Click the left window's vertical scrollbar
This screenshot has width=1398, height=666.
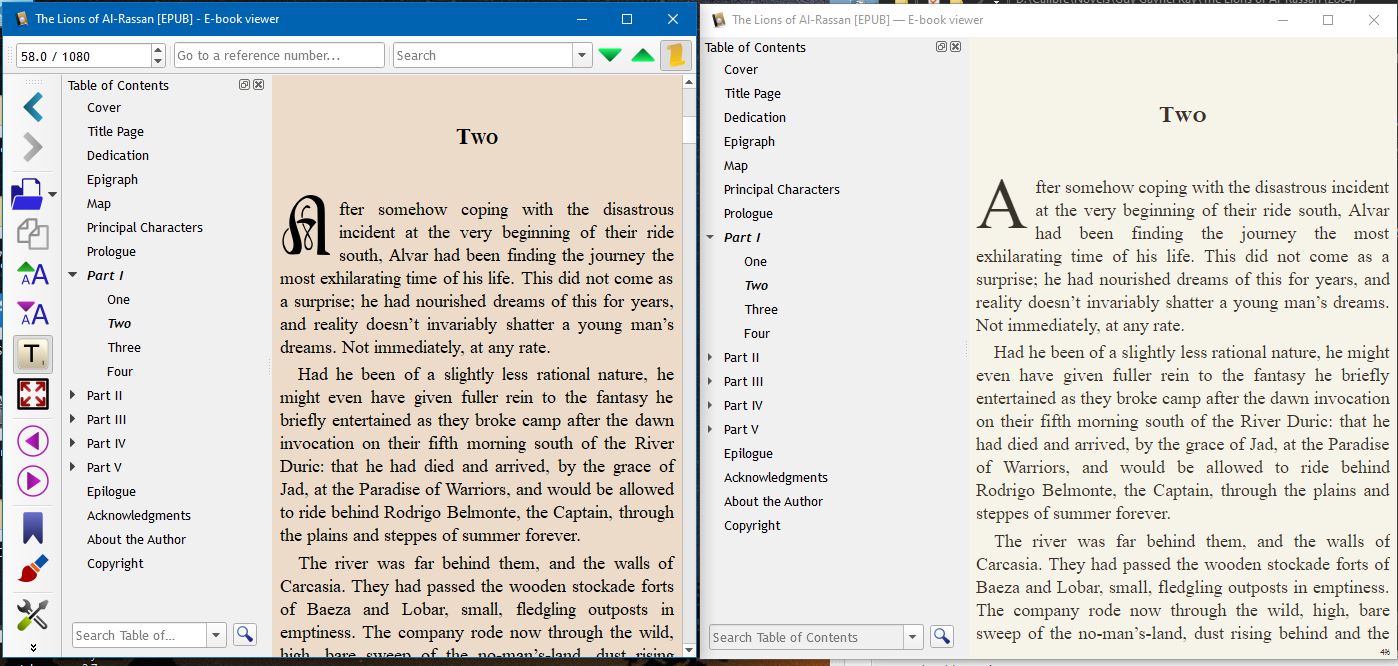690,365
